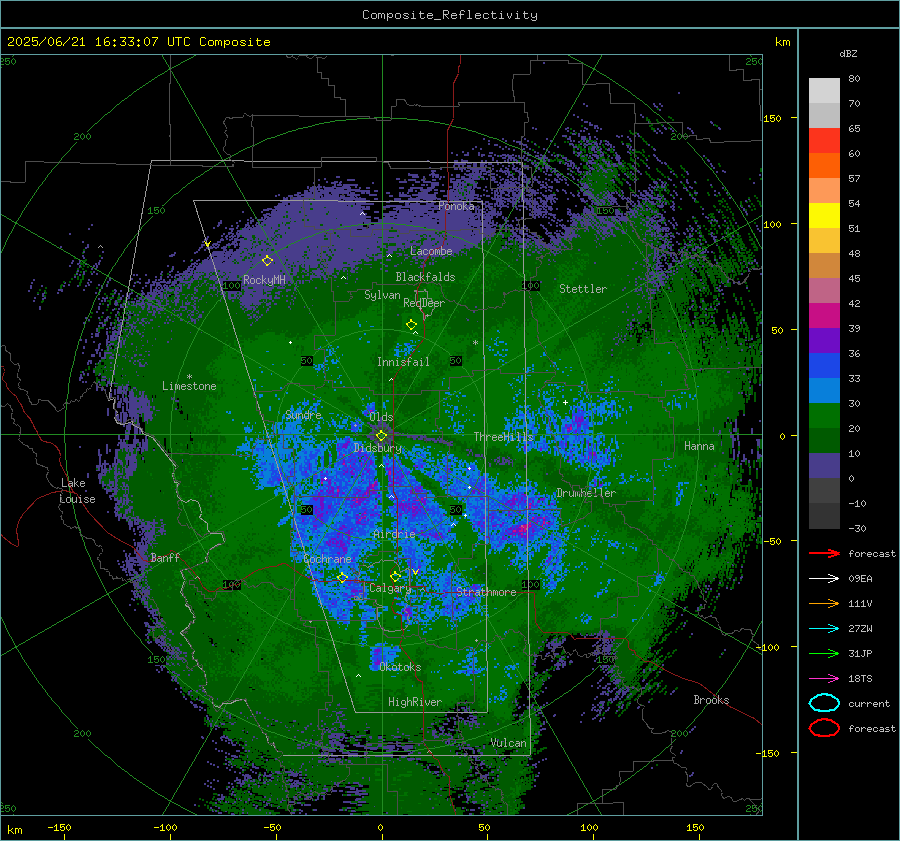This screenshot has height=841, width=900.
Task: Select yellow diamond marker above Calgary label
Action: click(395, 576)
